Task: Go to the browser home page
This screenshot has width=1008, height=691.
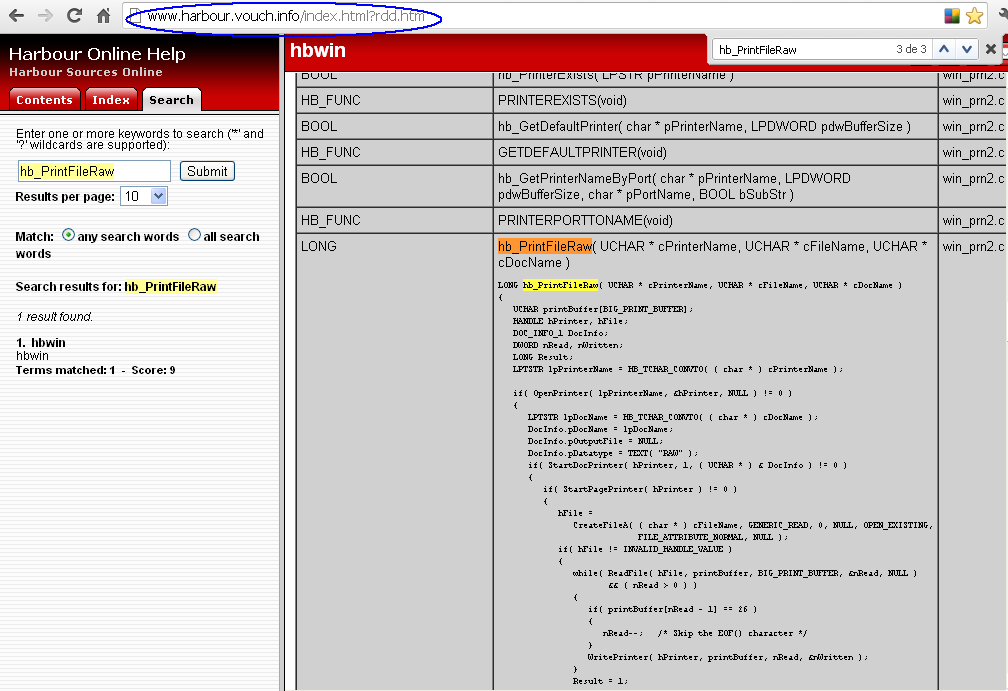Action: point(103,16)
